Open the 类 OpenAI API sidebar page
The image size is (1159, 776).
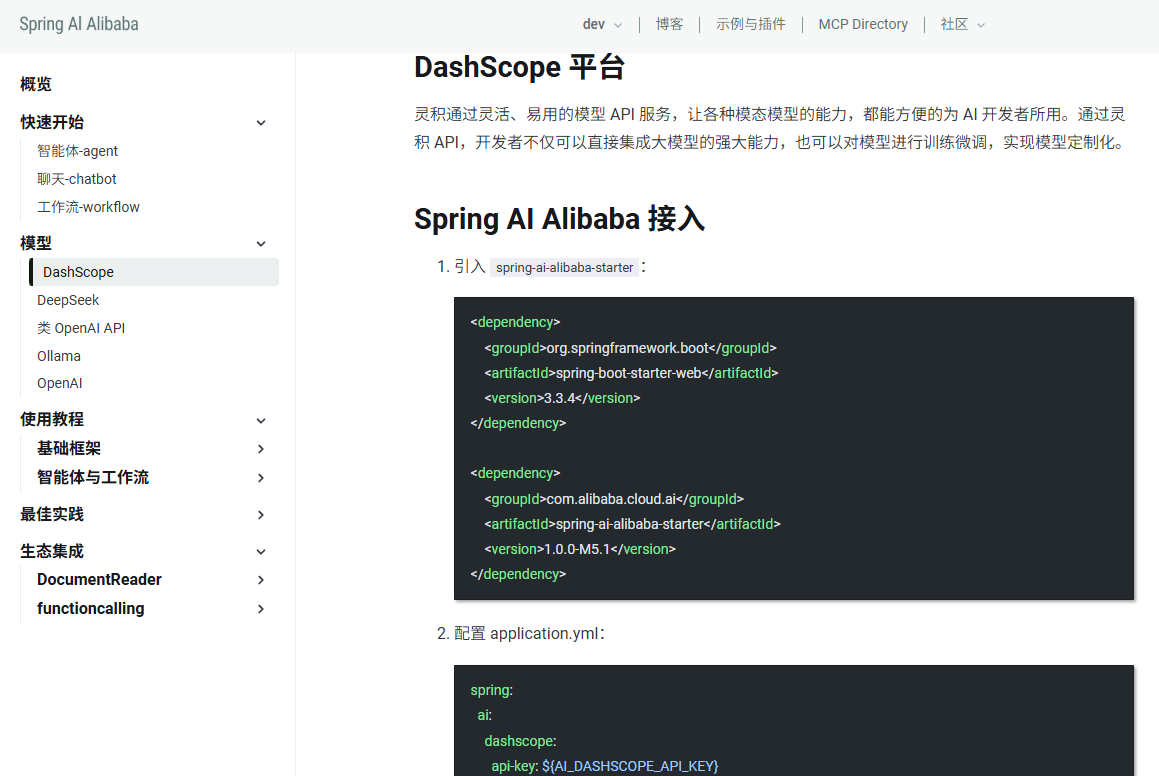coord(81,328)
